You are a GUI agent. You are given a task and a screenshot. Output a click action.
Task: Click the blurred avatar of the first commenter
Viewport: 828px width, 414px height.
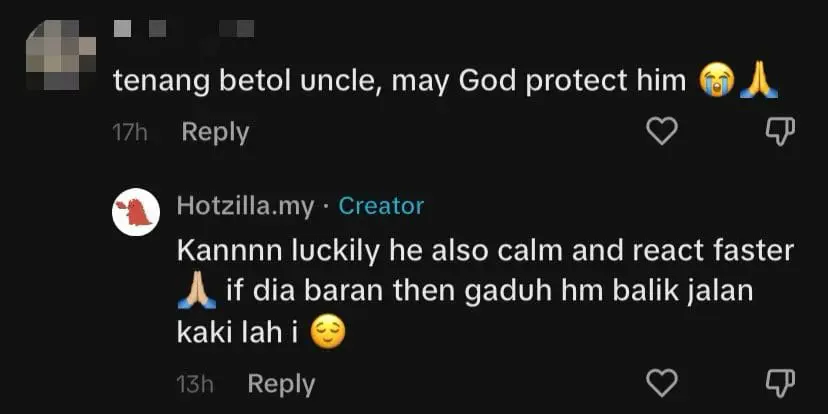(60, 53)
